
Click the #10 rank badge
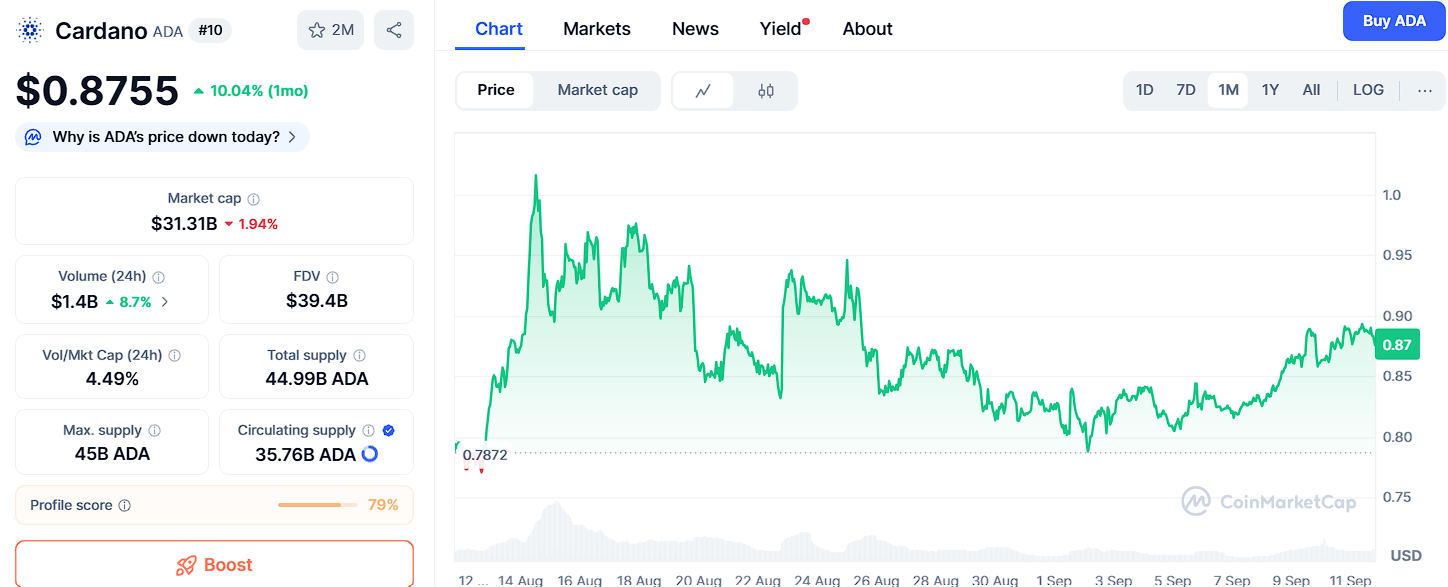point(210,30)
